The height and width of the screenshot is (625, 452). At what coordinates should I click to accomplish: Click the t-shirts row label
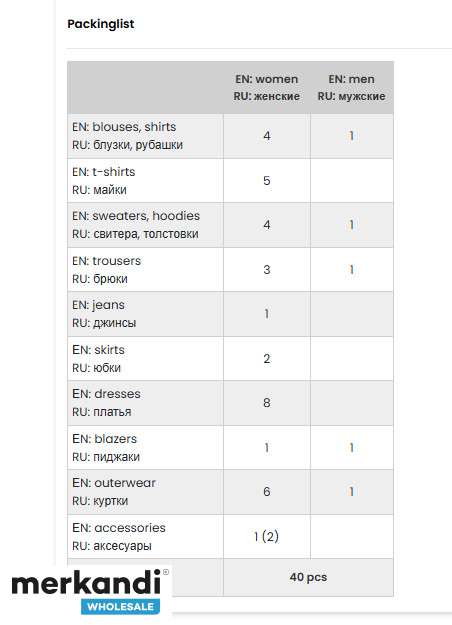(x=104, y=181)
